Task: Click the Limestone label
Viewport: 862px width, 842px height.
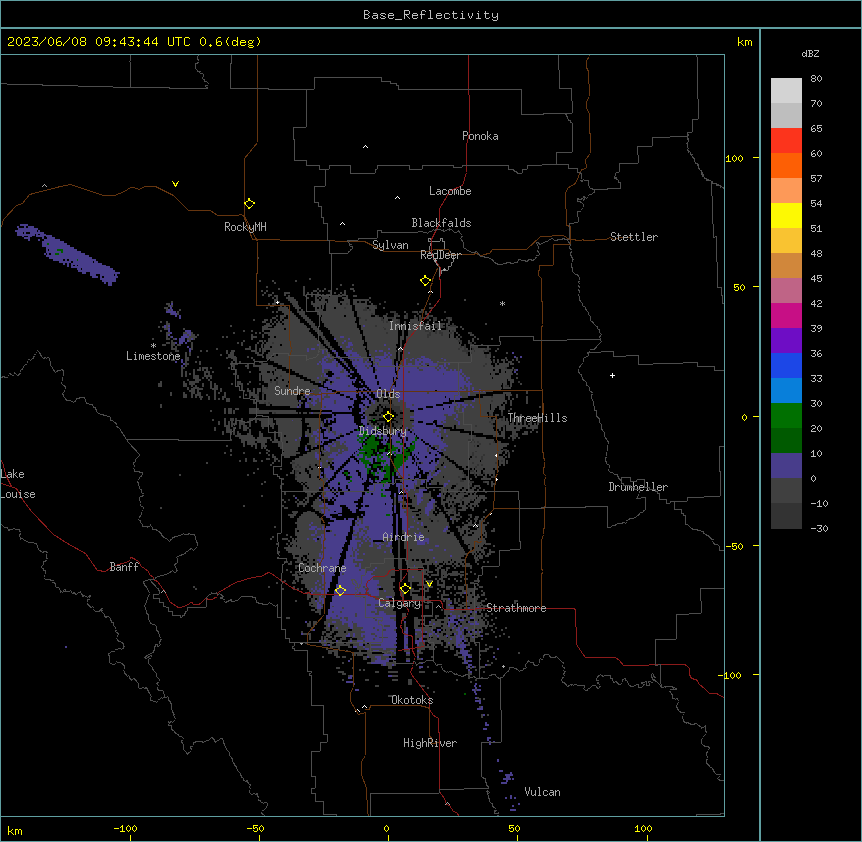Action: (x=153, y=356)
